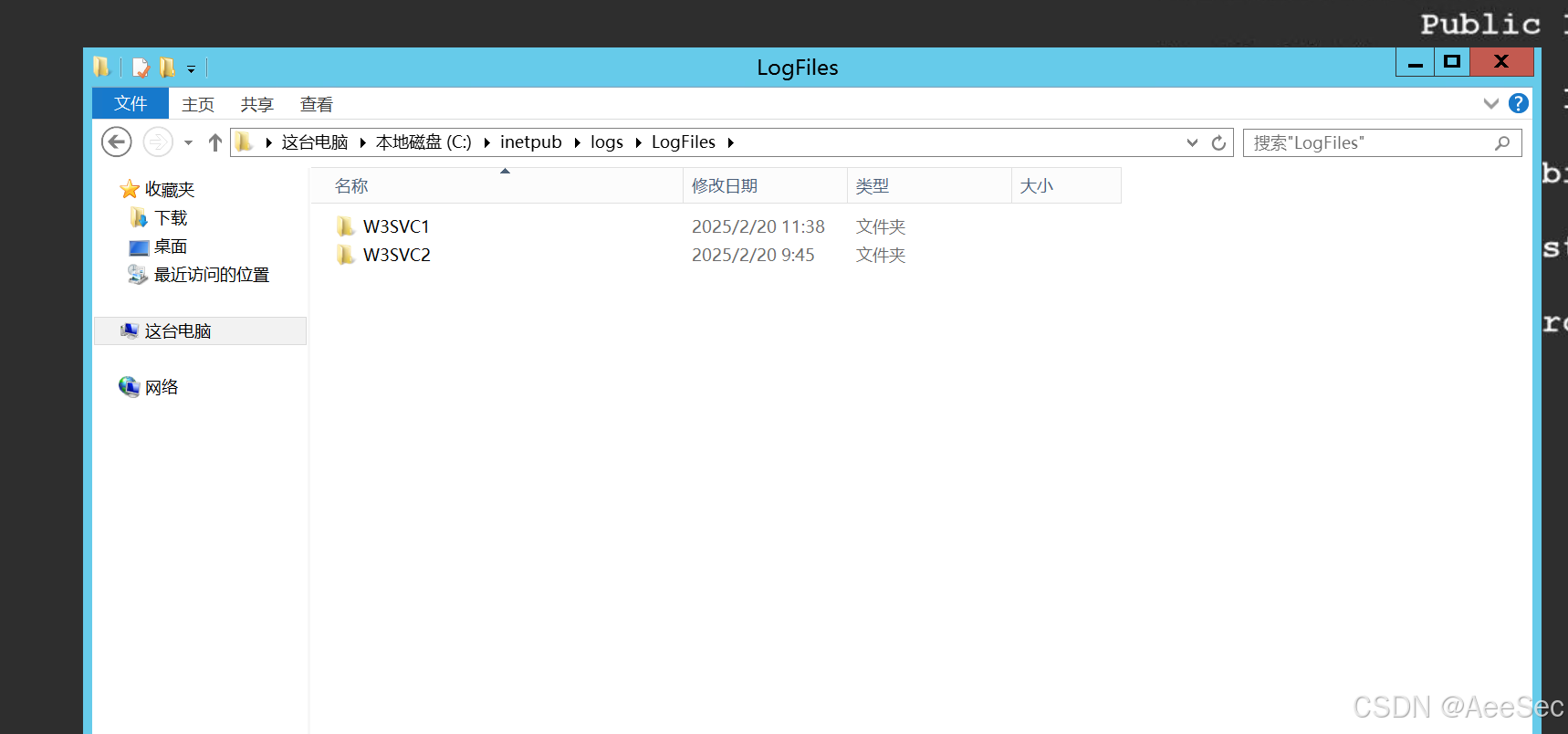The image size is (1568, 734).
Task: Open the address bar history dropdown
Action: coord(1192,142)
